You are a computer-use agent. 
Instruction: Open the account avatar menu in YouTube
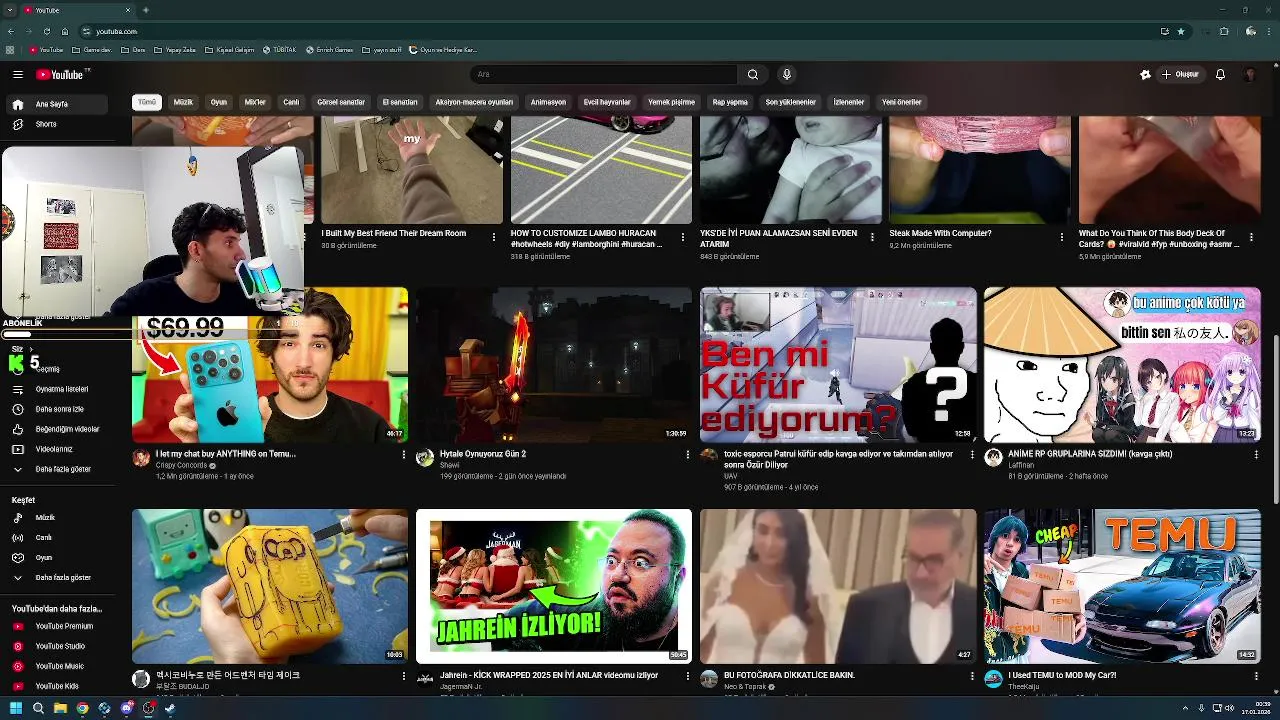pyautogui.click(x=1250, y=74)
